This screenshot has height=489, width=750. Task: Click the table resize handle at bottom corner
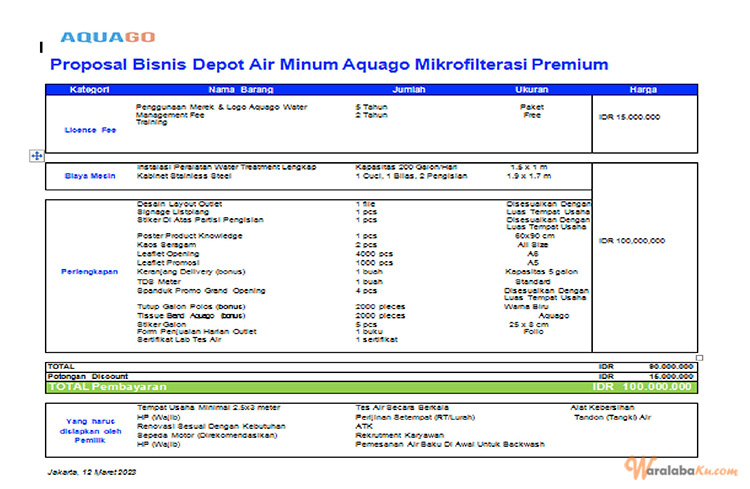point(699,358)
